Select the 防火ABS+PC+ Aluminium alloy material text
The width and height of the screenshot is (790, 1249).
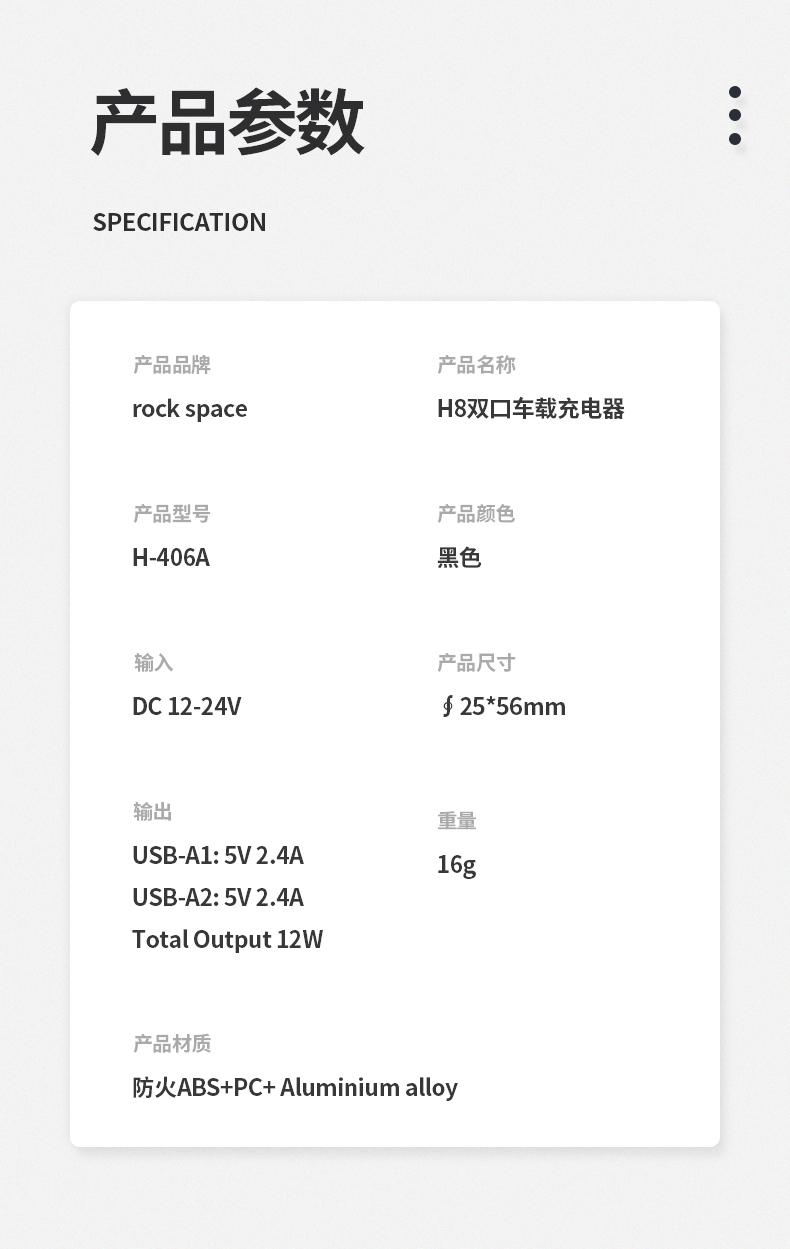(295, 1088)
